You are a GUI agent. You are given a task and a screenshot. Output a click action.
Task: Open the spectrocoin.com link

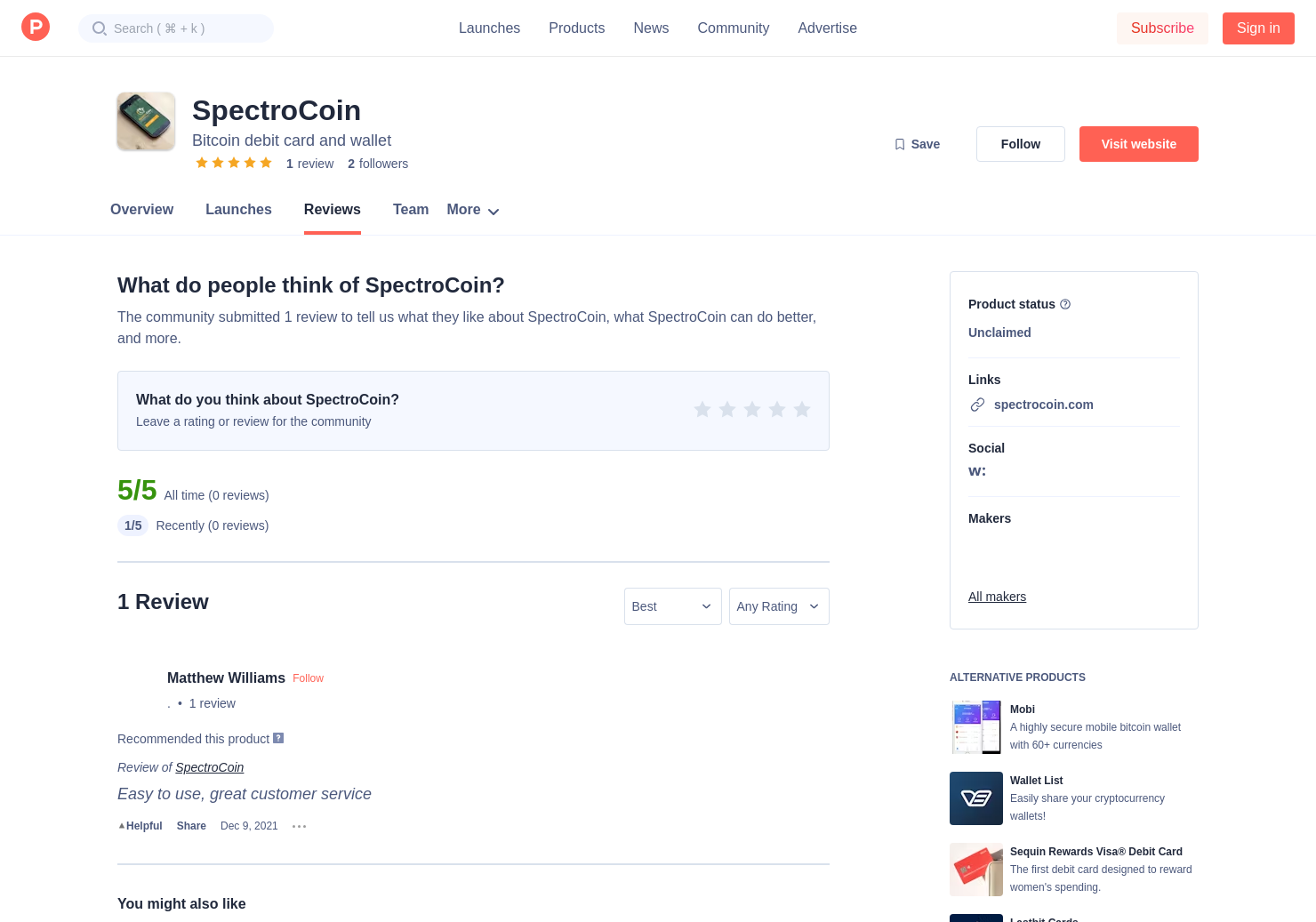point(1043,404)
